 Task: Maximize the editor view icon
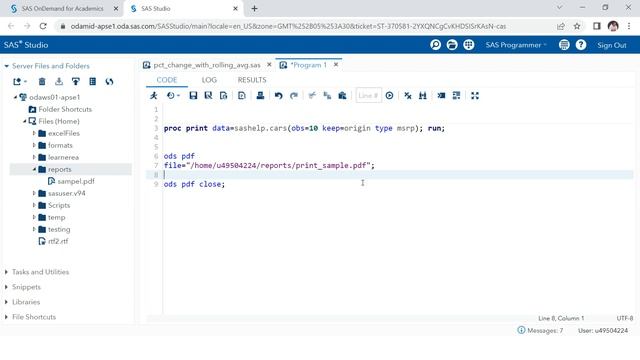pyautogui.click(x=475, y=96)
